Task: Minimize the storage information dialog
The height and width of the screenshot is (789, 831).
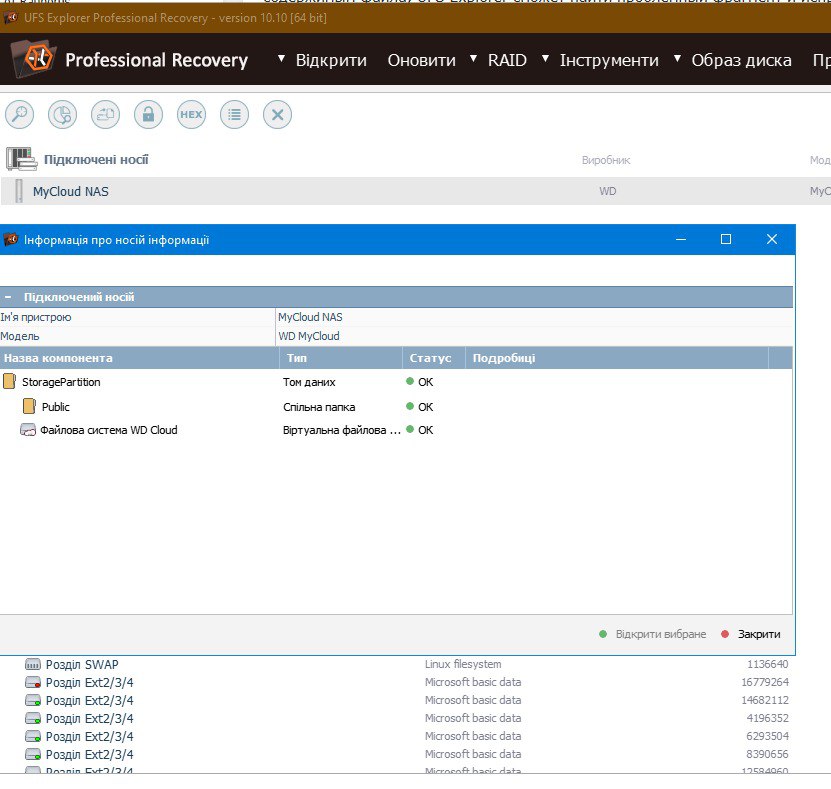Action: pos(681,240)
